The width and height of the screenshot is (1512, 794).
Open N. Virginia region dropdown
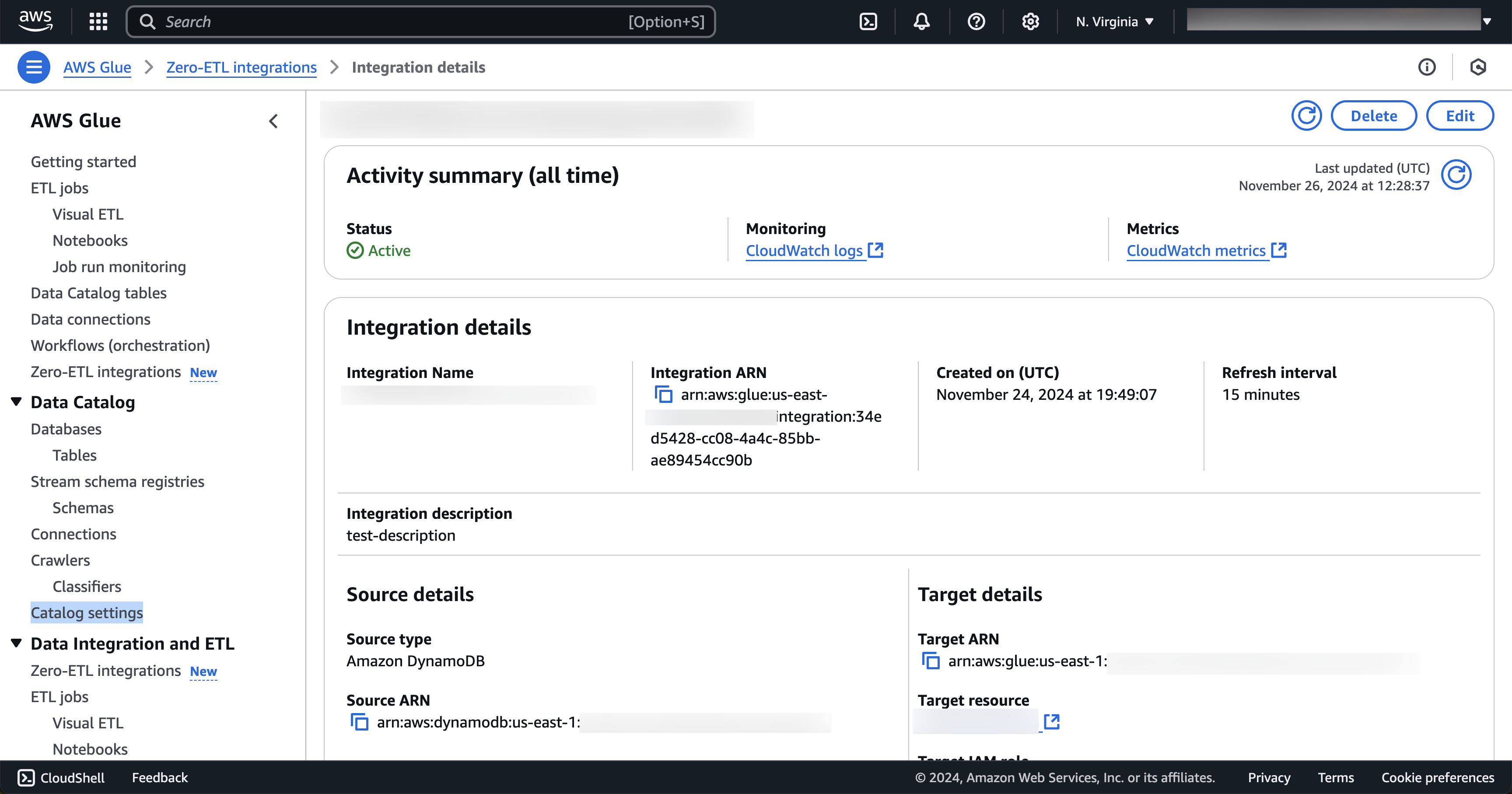[x=1114, y=22]
